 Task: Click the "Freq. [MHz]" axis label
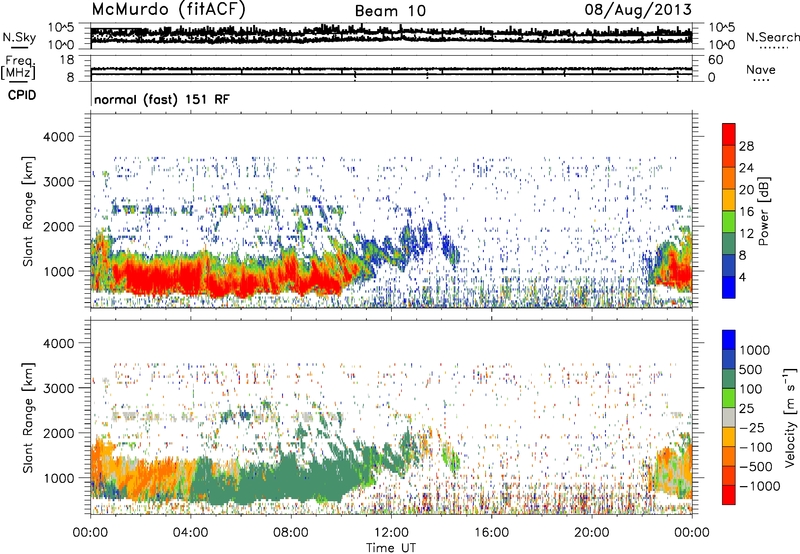tap(18, 67)
